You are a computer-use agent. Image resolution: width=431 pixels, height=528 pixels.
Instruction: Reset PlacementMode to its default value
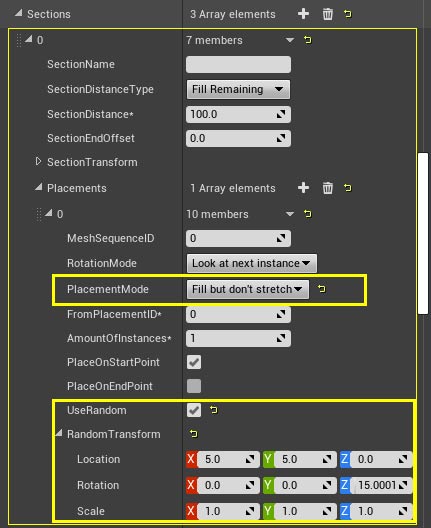(322, 289)
